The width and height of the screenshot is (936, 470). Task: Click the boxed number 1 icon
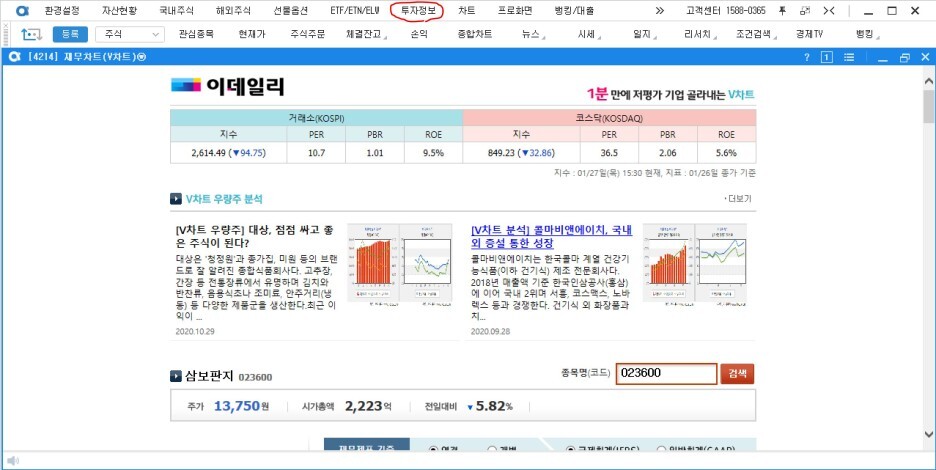(x=827, y=57)
